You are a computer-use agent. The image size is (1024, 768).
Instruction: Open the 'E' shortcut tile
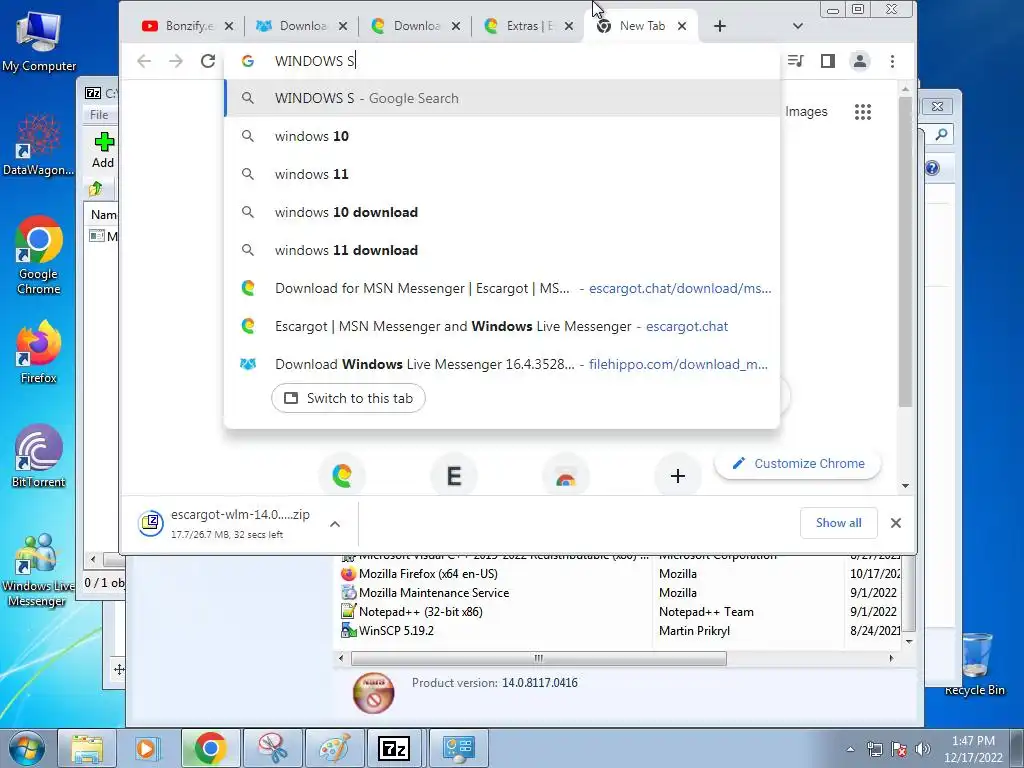(x=454, y=475)
